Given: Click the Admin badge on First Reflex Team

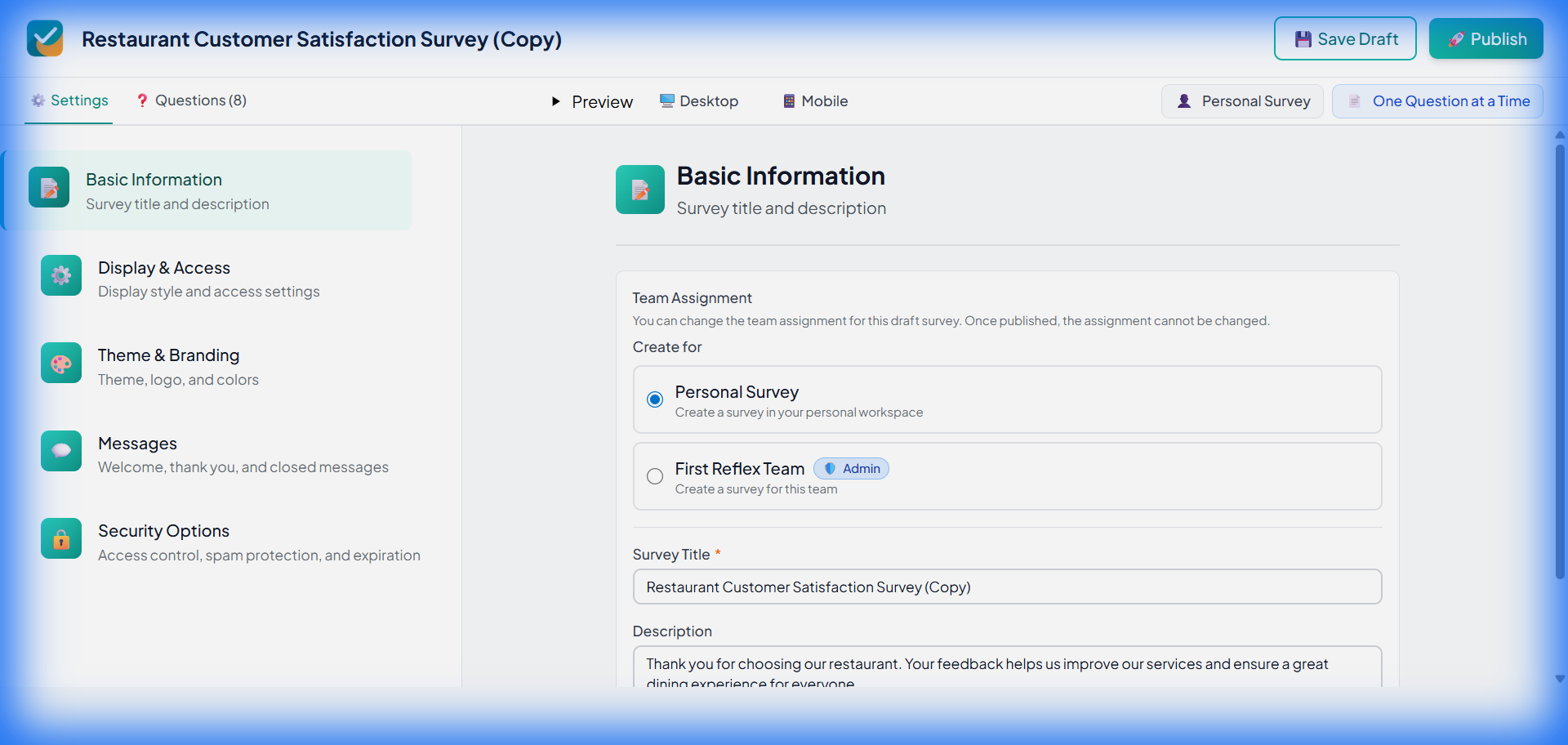Looking at the screenshot, I should pyautogui.click(x=851, y=468).
